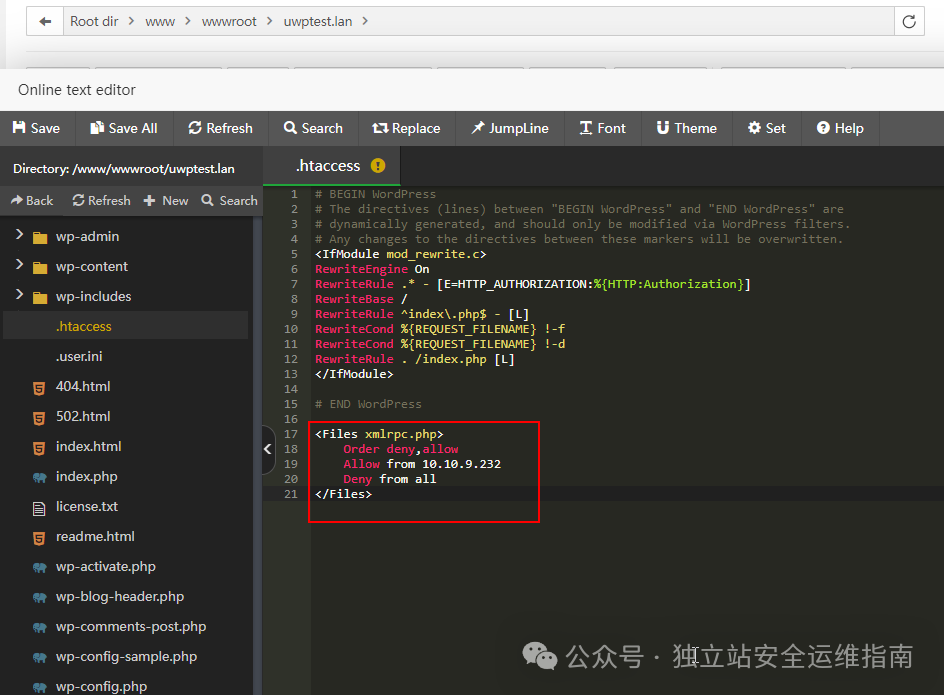
Task: Open the wp-config.php file
Action: 101,687
